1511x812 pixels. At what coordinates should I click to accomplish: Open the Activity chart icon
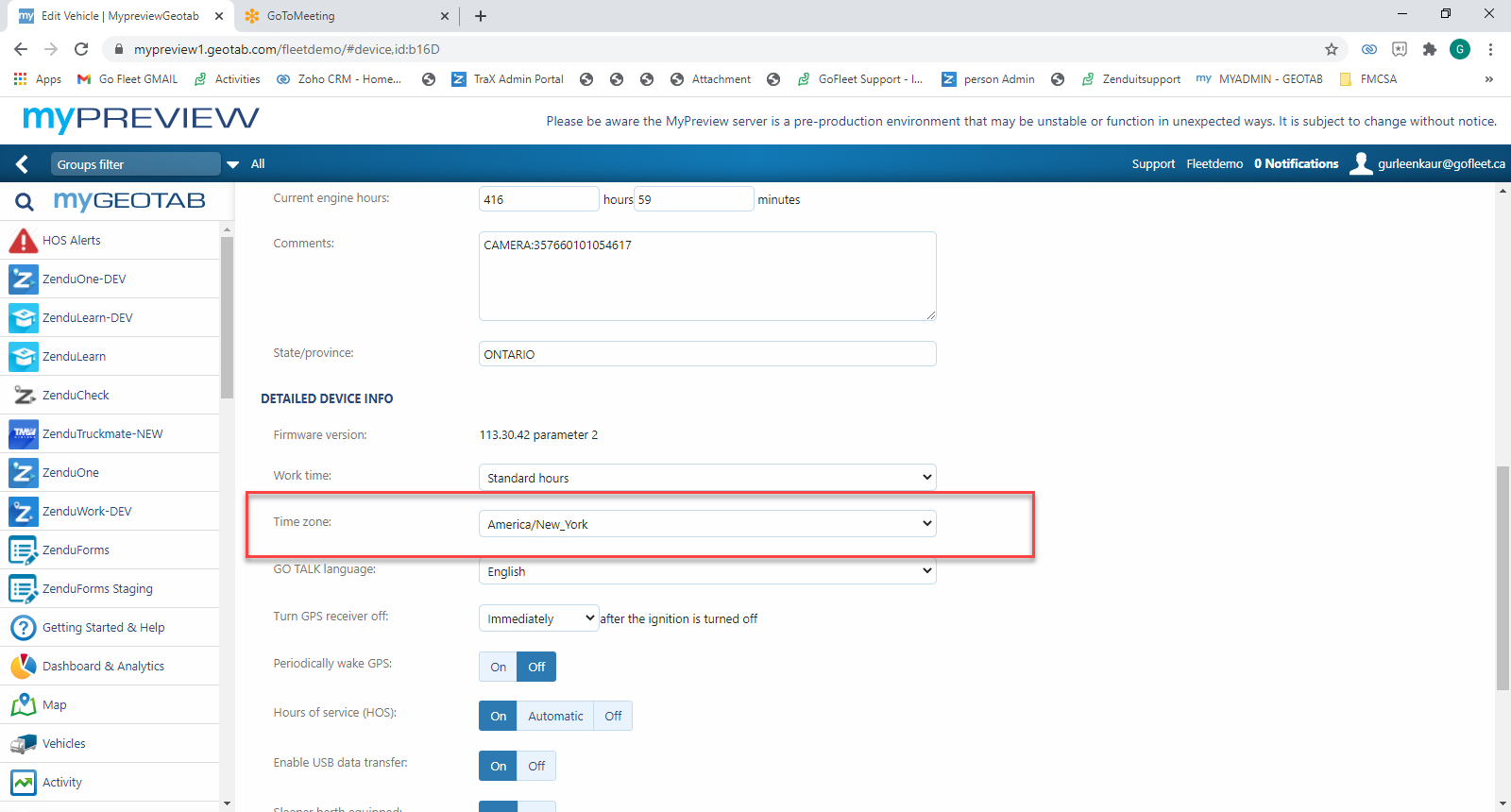point(23,783)
